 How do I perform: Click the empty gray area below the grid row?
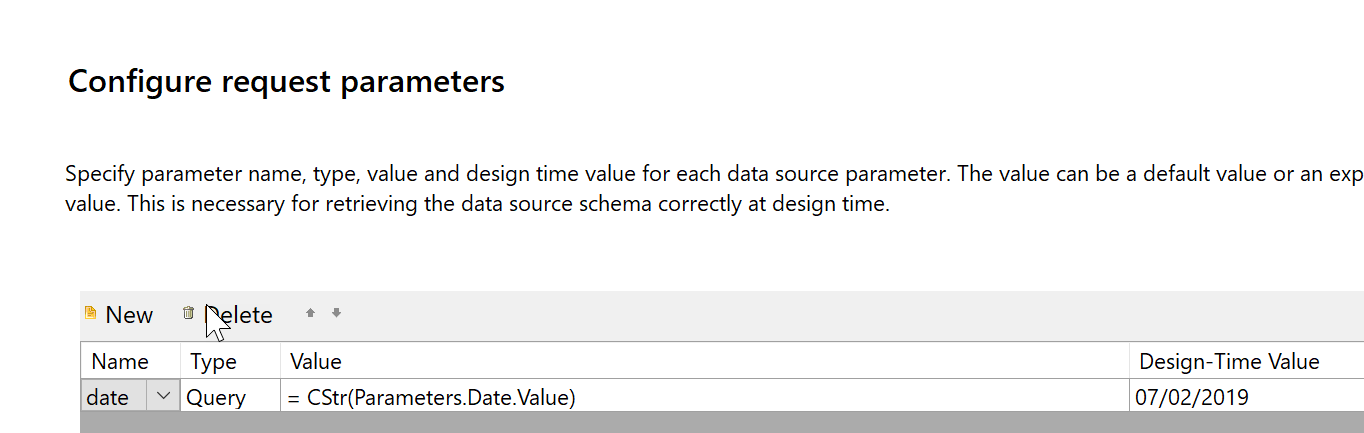[x=700, y=422]
